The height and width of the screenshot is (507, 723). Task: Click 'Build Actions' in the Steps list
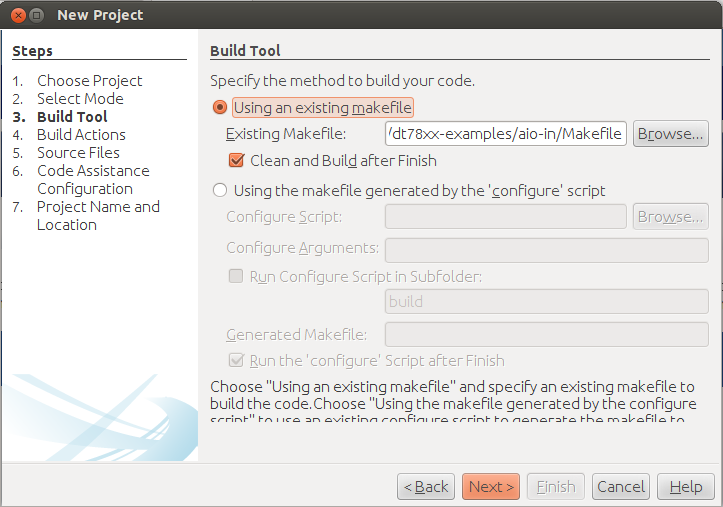[x=81, y=134]
